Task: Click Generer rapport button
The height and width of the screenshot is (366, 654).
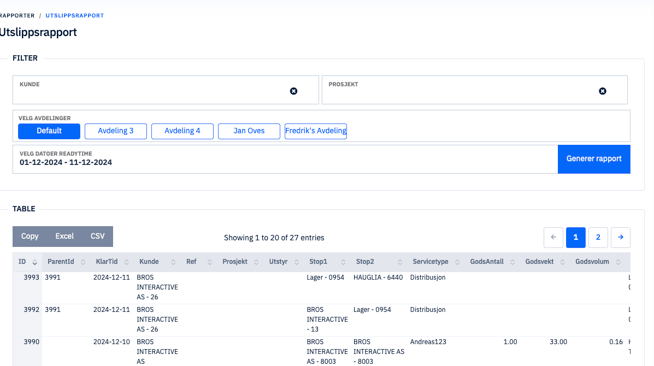Action: pos(594,159)
